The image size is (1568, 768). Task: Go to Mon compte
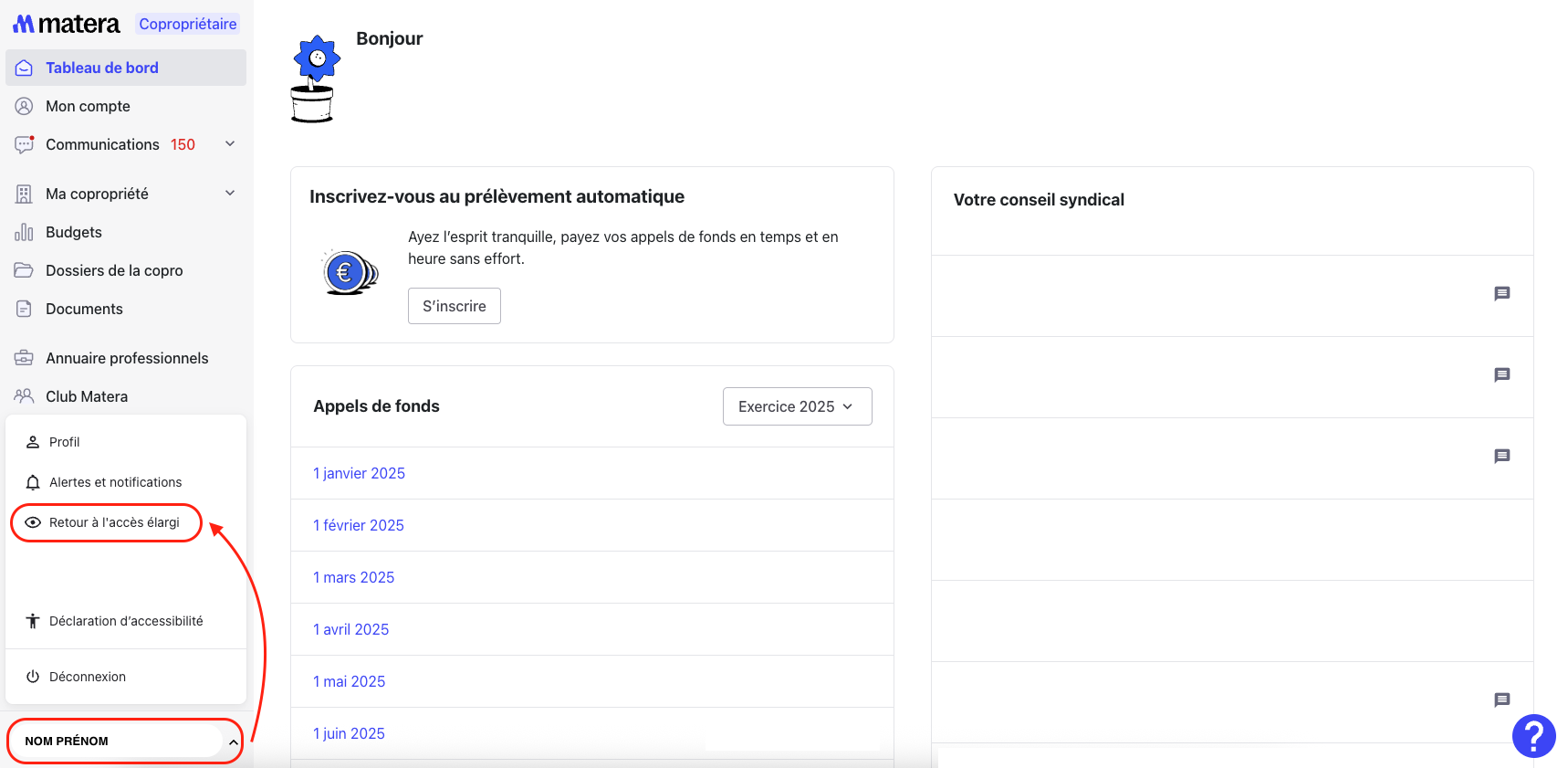(88, 106)
